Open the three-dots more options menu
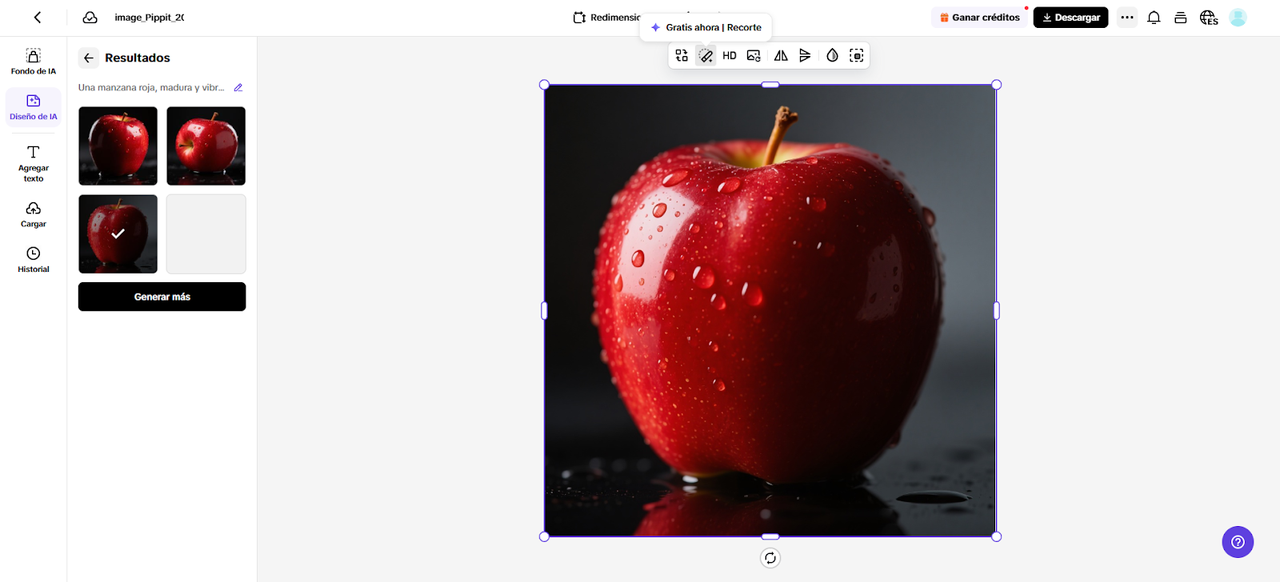This screenshot has height=582, width=1280. click(1127, 17)
